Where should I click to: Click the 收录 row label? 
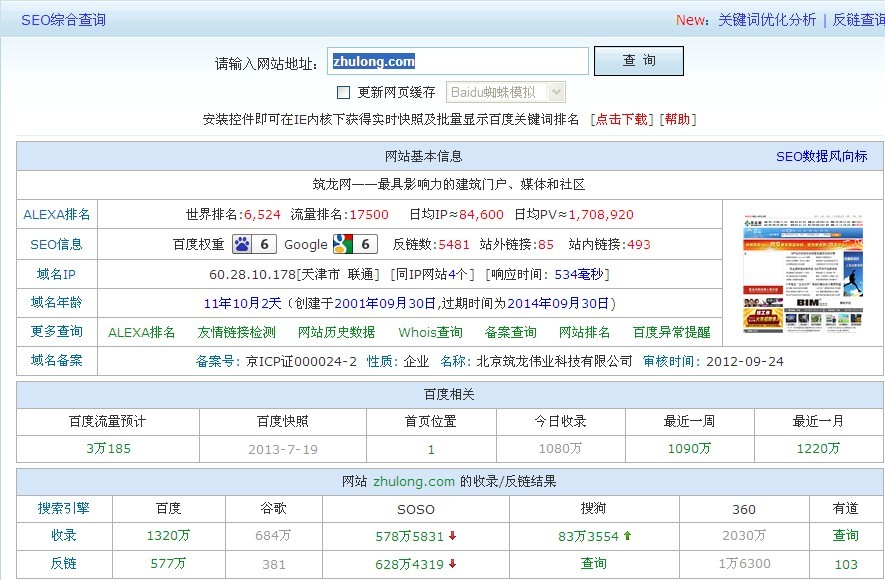point(64,535)
